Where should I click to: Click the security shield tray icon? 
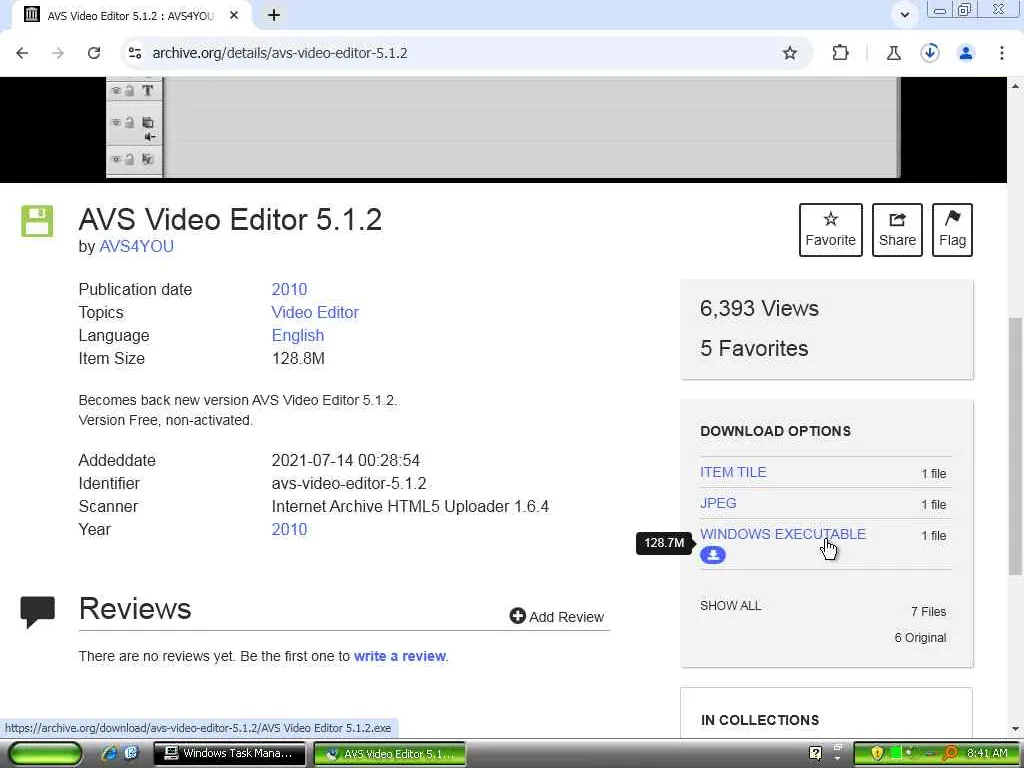(x=876, y=754)
